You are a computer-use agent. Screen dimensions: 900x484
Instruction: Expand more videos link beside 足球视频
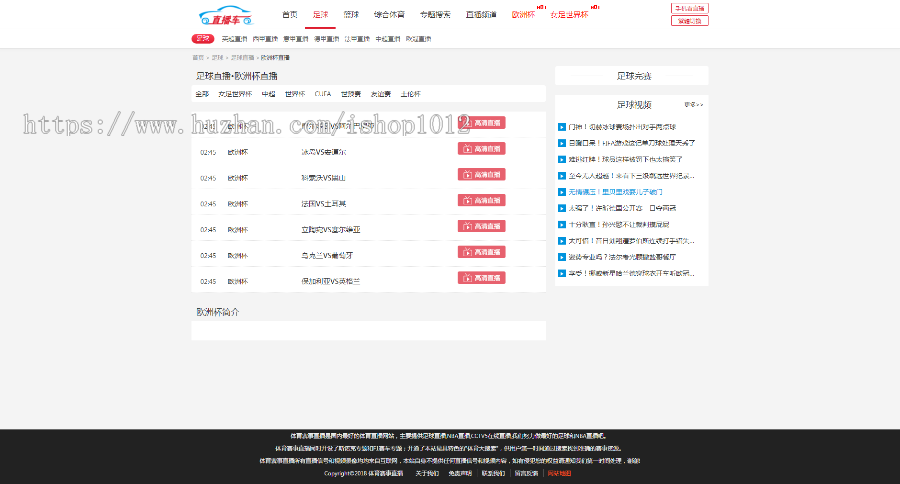(693, 104)
